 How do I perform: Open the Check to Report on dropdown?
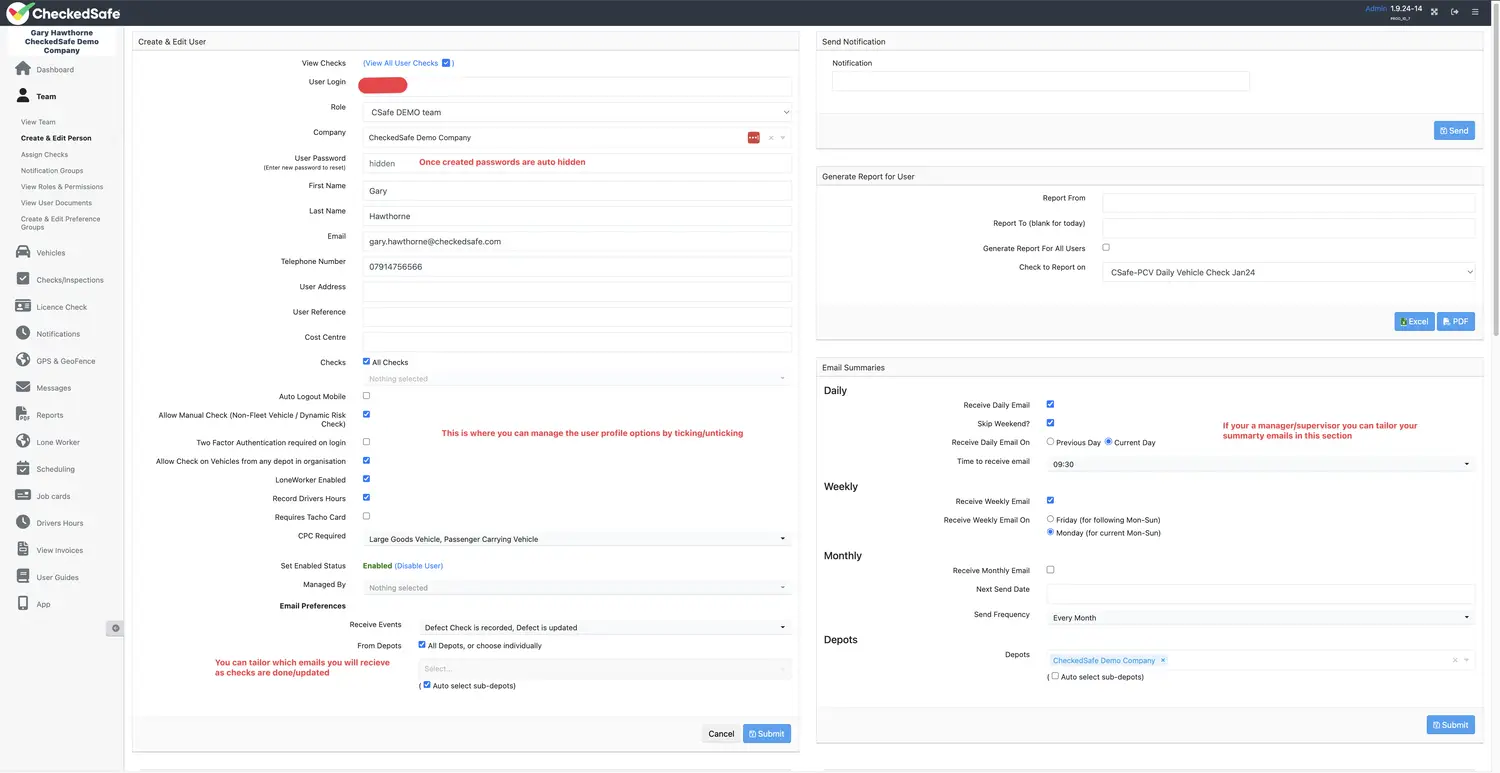pos(1288,271)
